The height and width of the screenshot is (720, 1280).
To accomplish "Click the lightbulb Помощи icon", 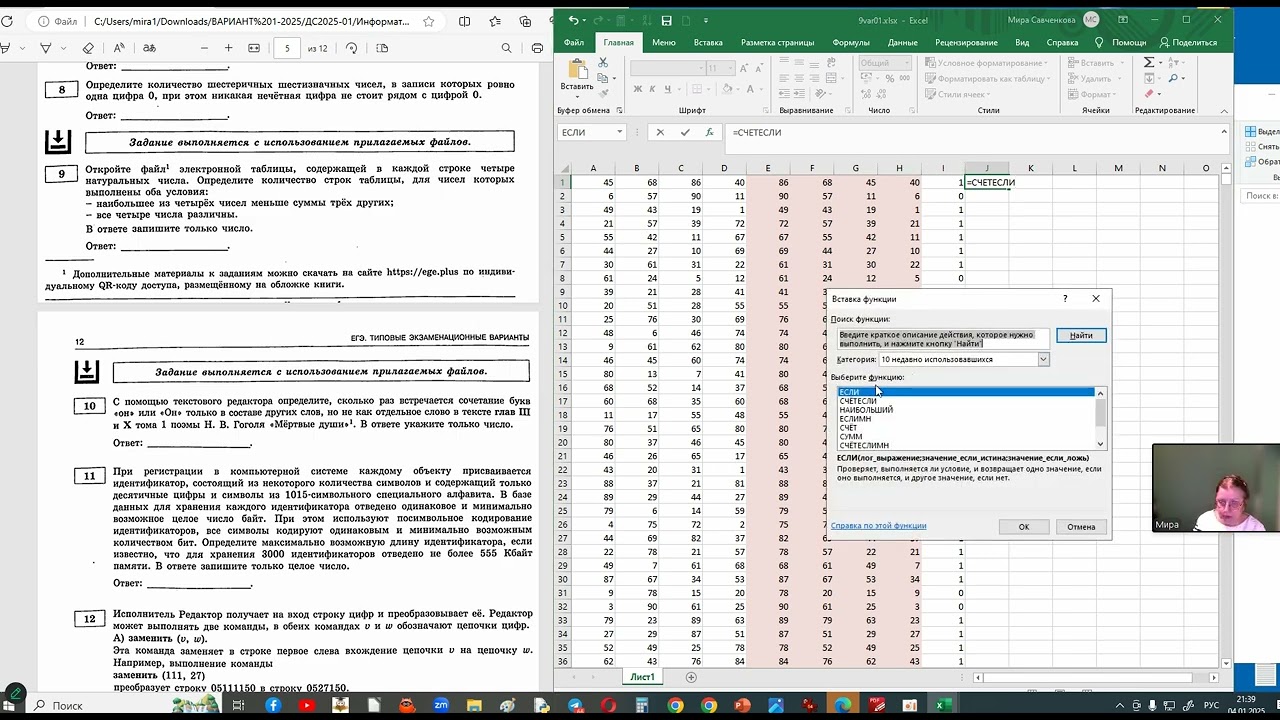I will pyautogui.click(x=1099, y=42).
